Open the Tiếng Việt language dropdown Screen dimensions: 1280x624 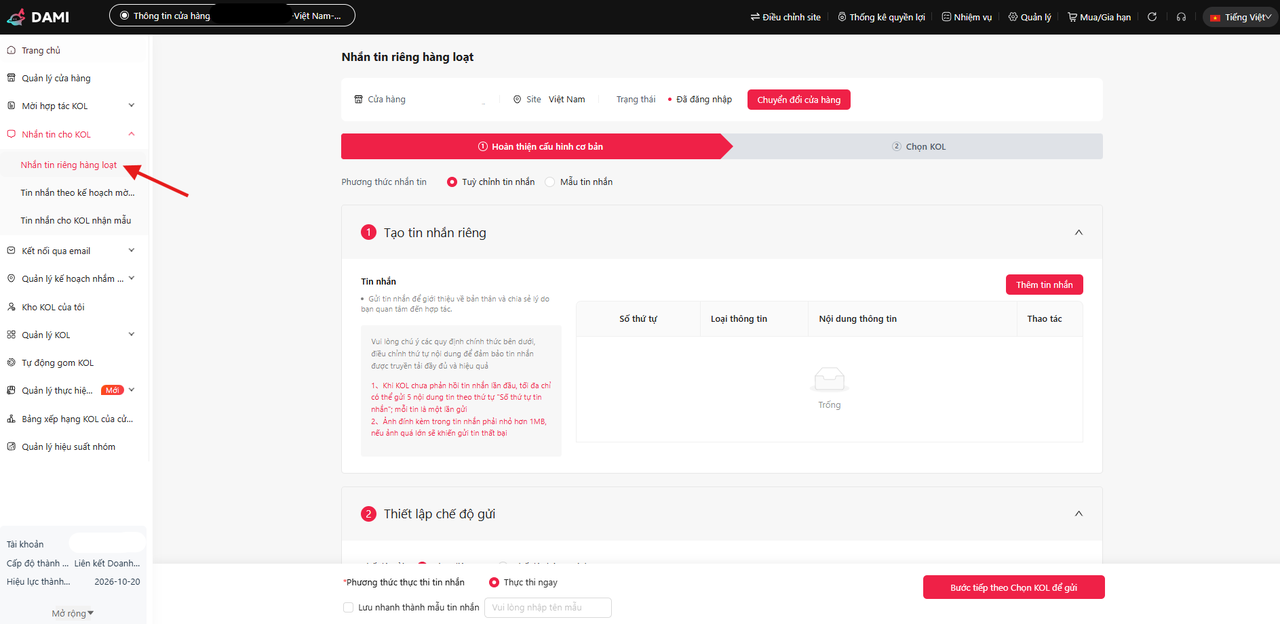[1240, 17]
